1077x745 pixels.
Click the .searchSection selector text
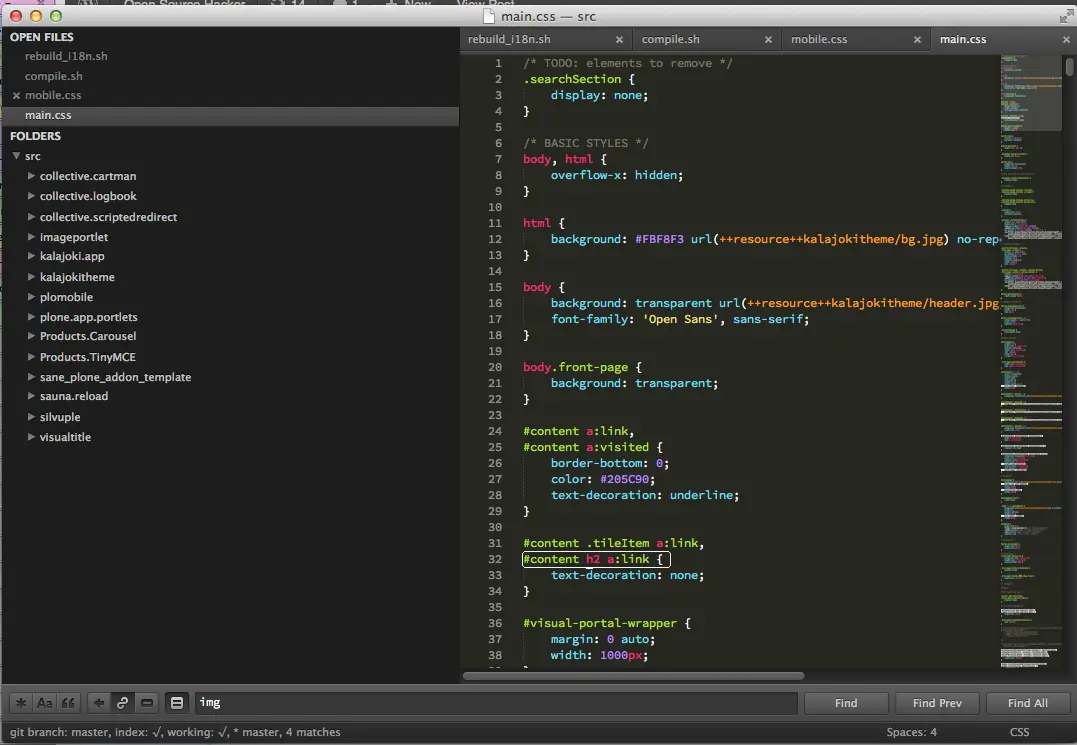point(572,79)
